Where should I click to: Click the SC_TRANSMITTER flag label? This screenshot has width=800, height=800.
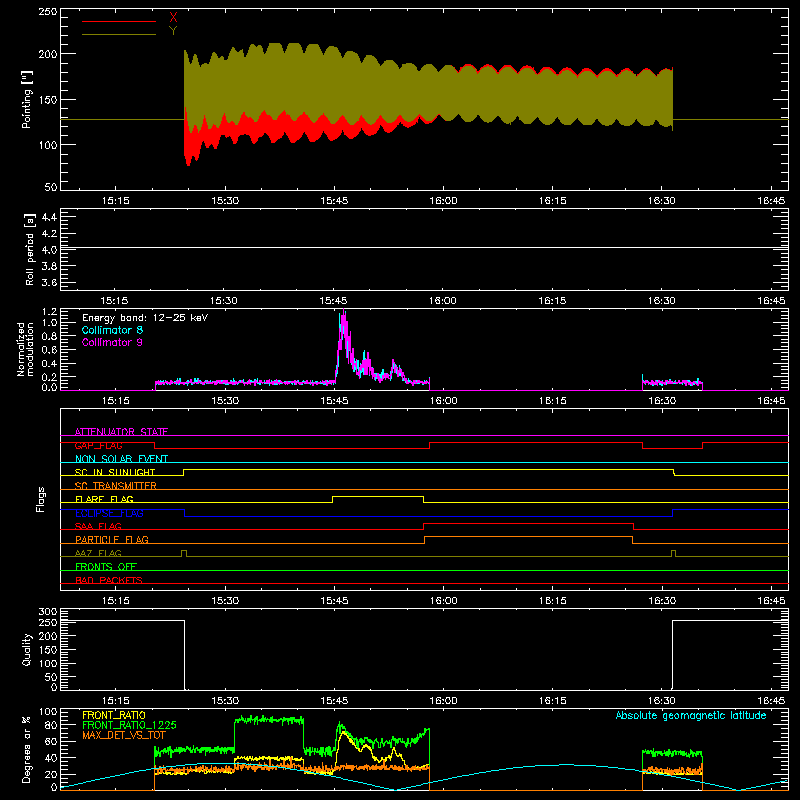pos(116,486)
